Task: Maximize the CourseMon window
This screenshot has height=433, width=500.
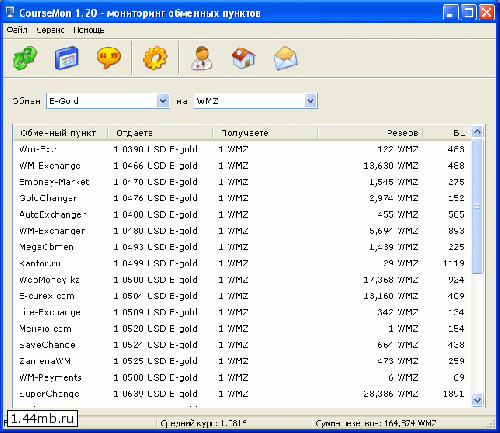Action: [468, 13]
